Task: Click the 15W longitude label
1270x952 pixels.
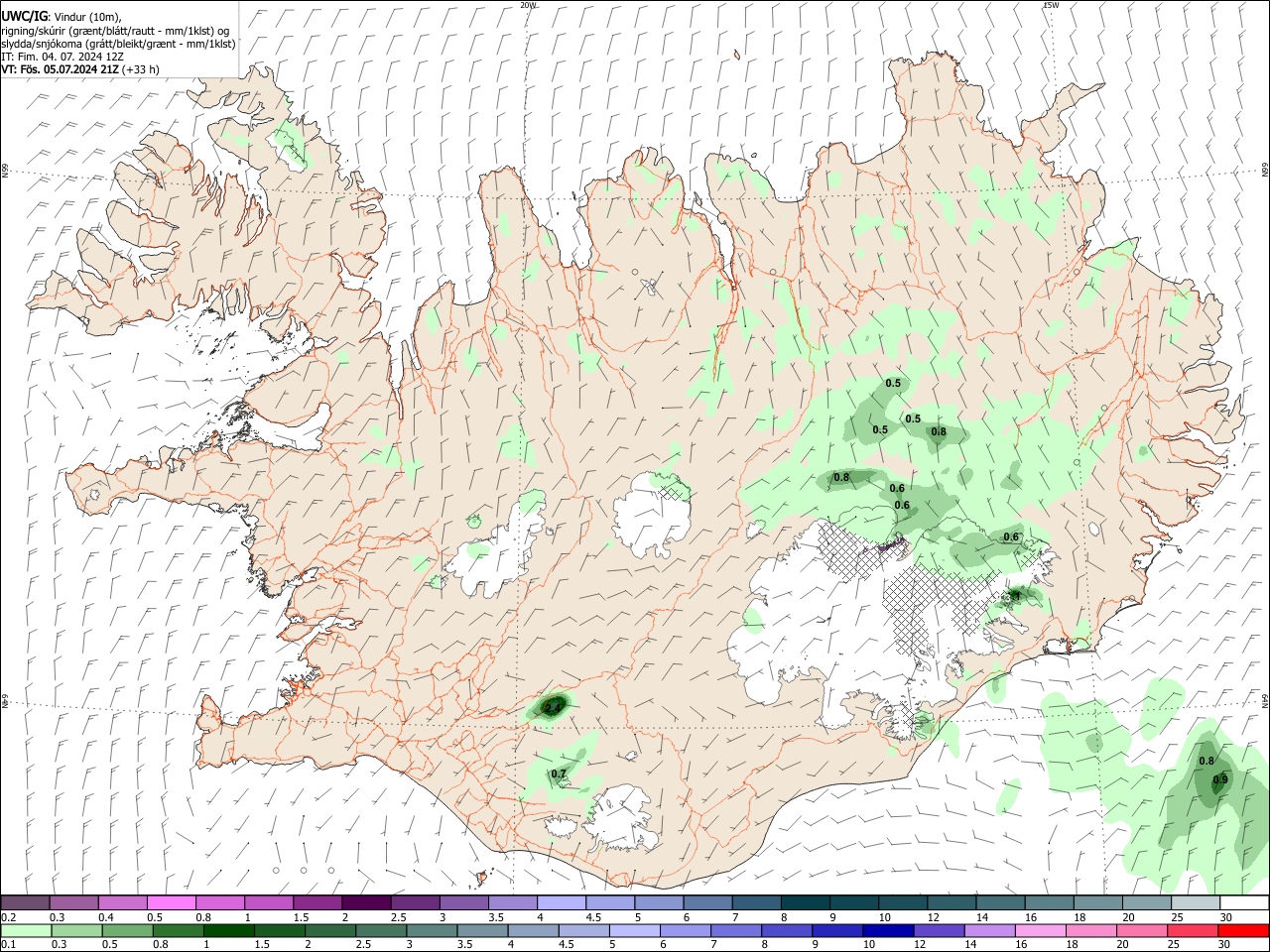Action: point(1051,5)
